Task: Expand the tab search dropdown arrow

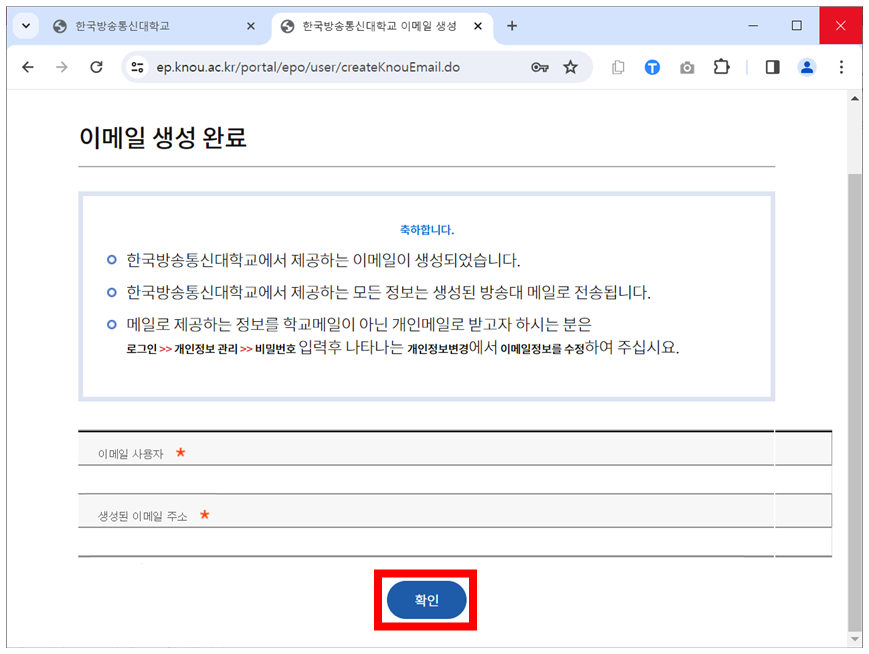Action: click(x=25, y=26)
